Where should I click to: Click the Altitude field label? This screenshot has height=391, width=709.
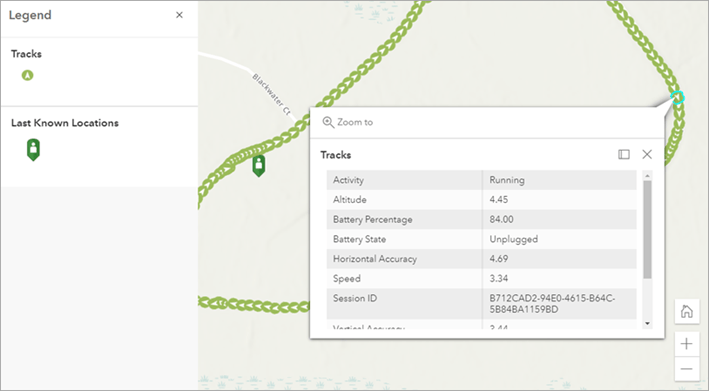(350, 200)
